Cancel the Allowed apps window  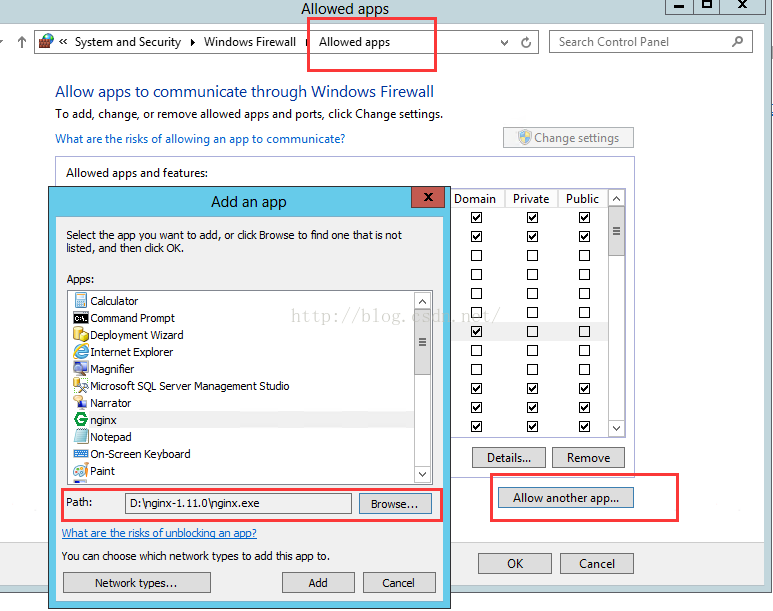click(x=597, y=563)
